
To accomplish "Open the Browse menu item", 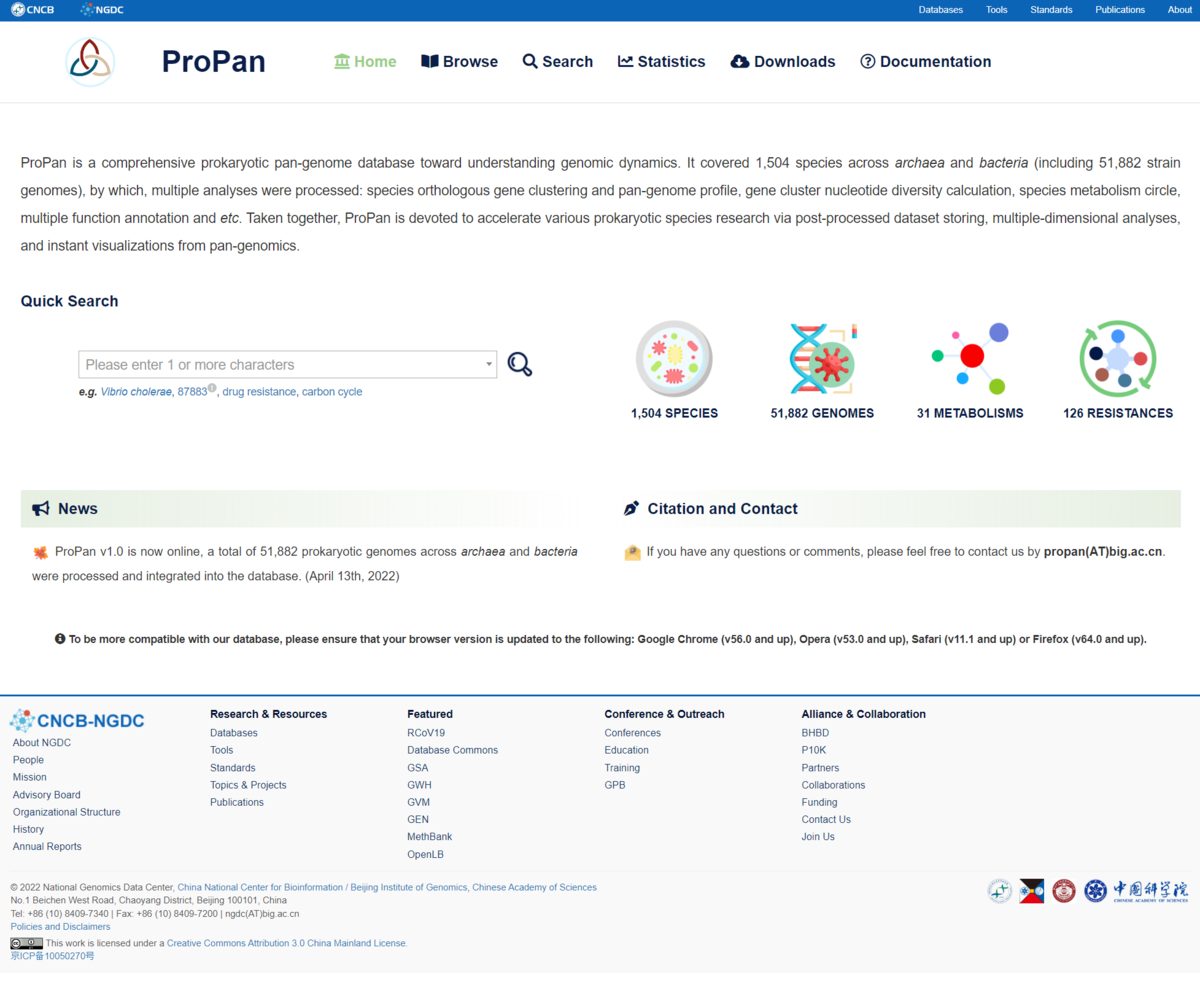I will 459,61.
